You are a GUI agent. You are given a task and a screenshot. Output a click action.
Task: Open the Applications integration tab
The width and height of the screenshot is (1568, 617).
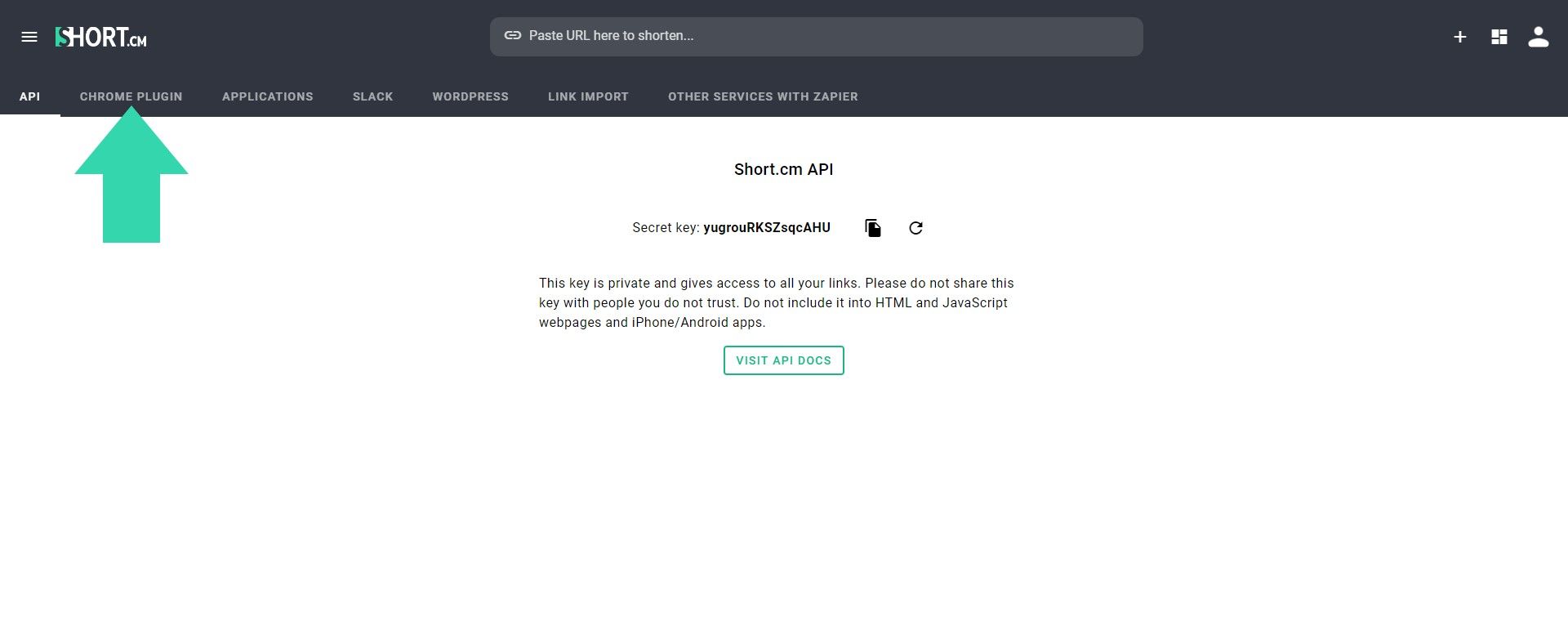[x=267, y=96]
